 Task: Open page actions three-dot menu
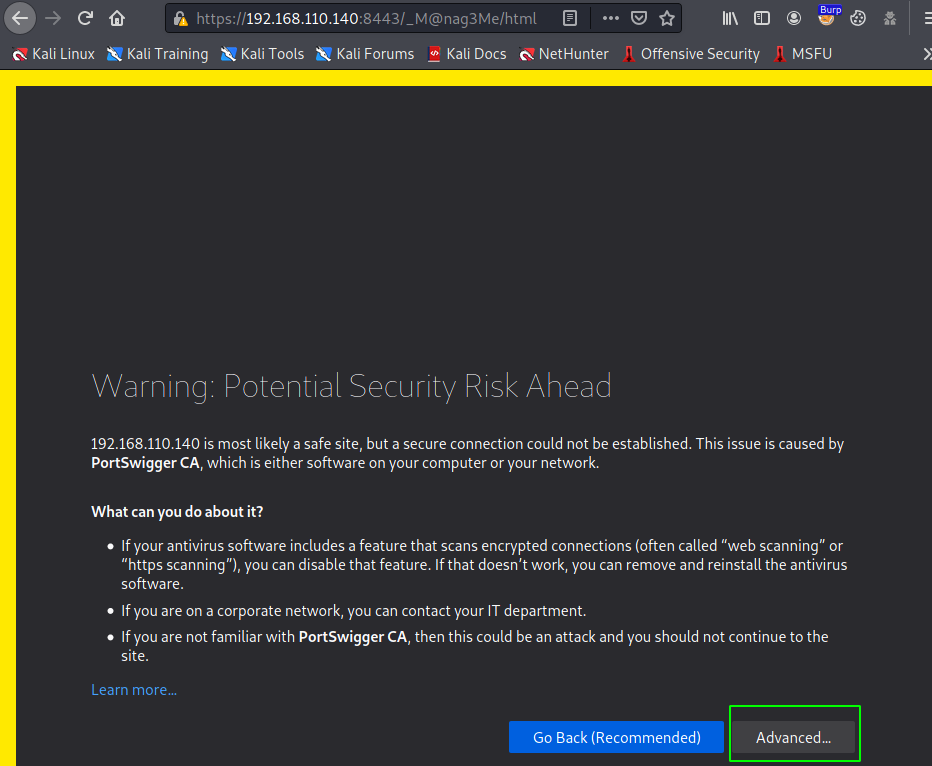(611, 18)
